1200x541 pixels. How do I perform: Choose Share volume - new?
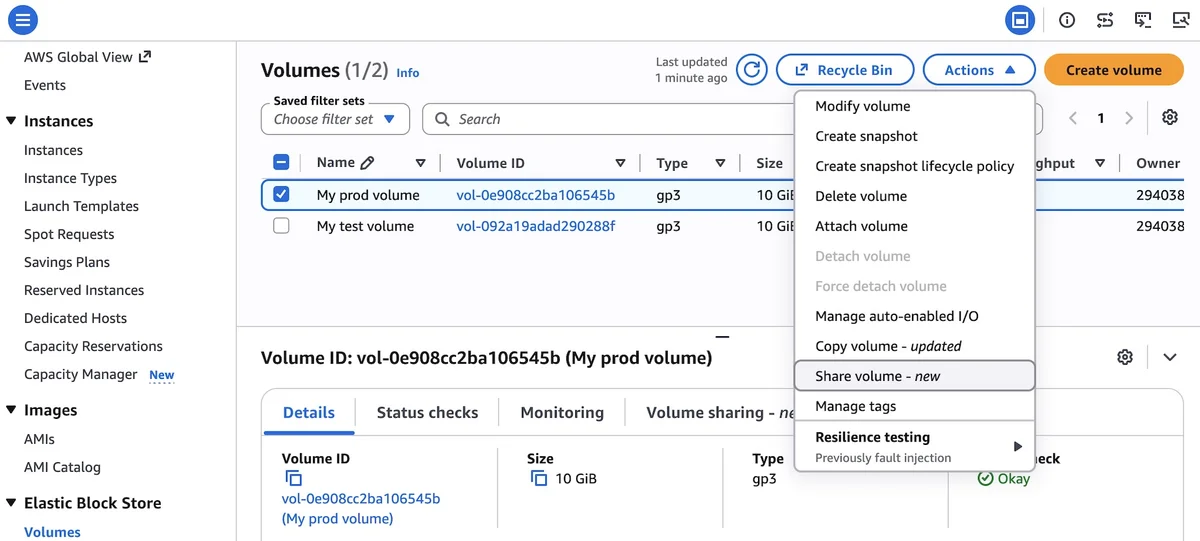(914, 376)
